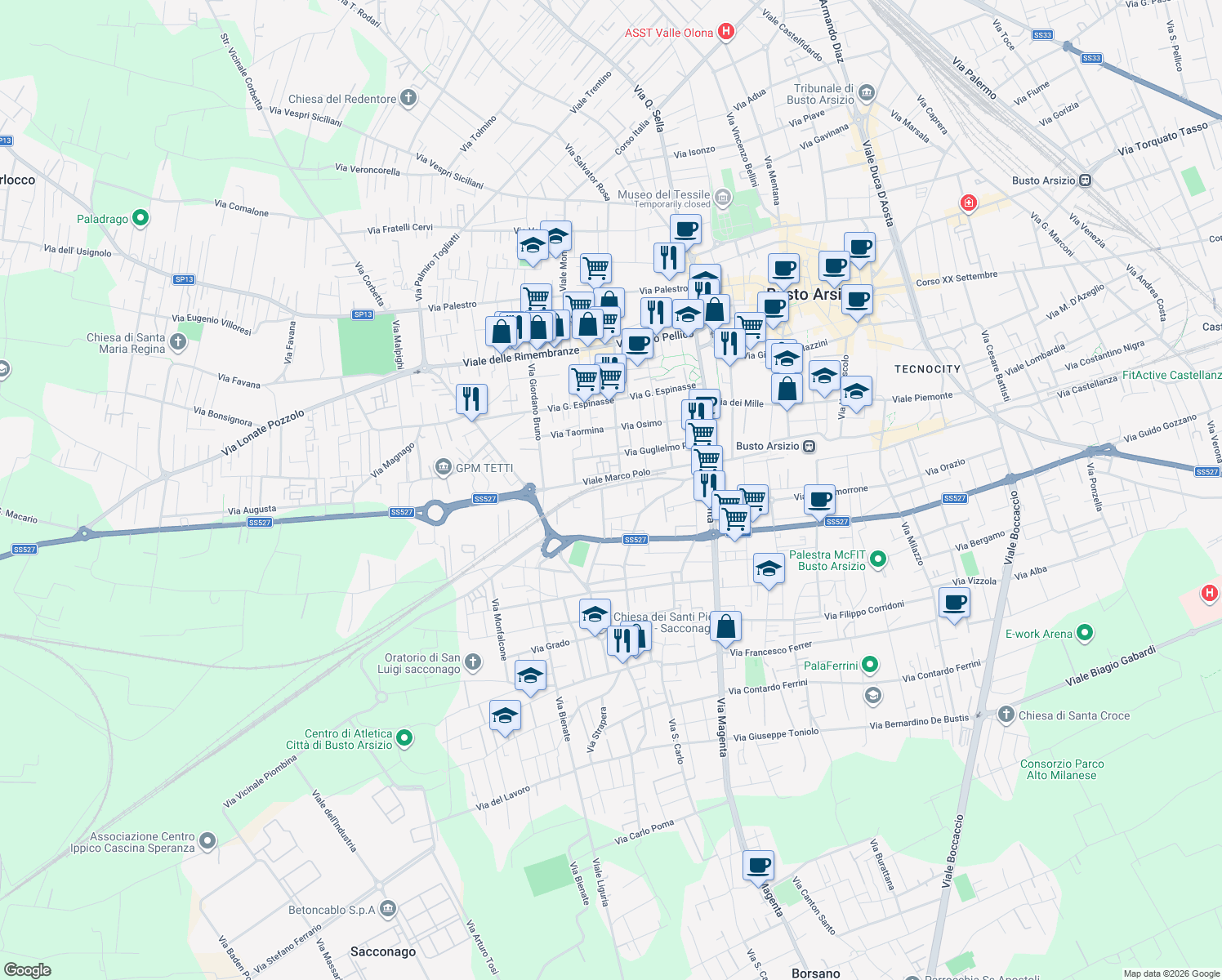The image size is (1222, 980).
Task: Click the red hospital icon near E-work Arena
Action: point(1207,594)
